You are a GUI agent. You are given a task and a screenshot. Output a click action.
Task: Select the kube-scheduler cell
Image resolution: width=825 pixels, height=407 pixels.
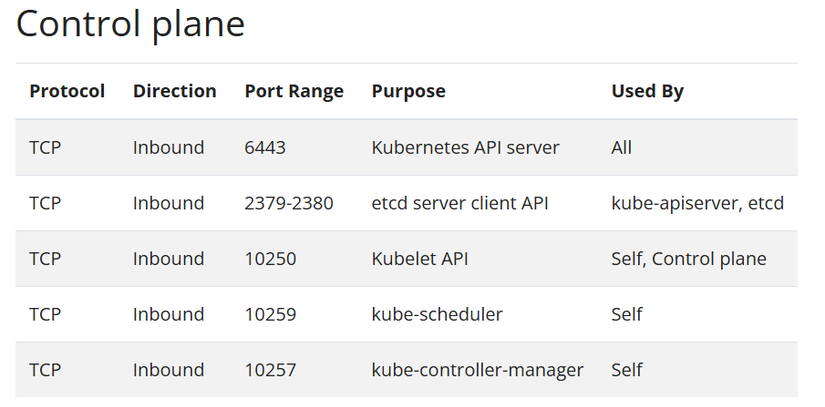[437, 315]
